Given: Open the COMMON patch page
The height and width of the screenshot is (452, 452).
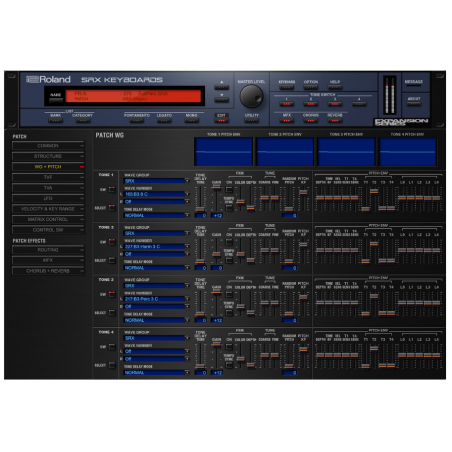Looking at the screenshot, I should pyautogui.click(x=48, y=146).
